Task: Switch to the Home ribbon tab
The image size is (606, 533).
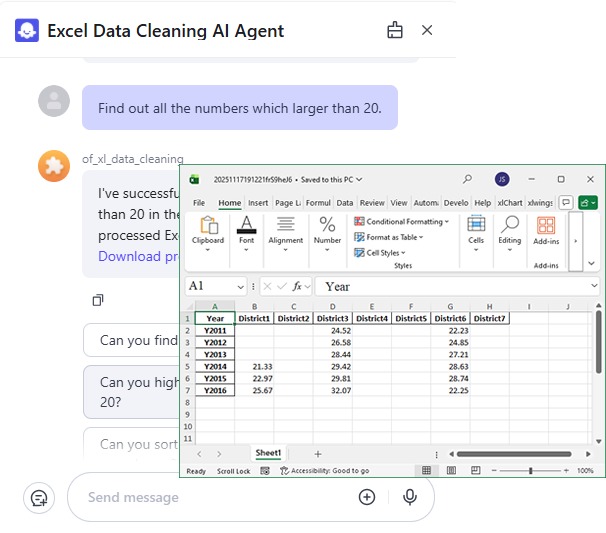Action: coord(230,203)
